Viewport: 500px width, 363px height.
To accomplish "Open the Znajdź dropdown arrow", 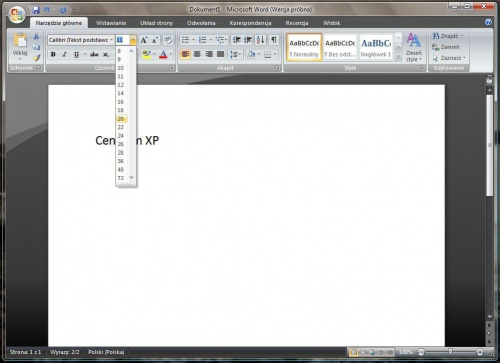I will tap(462, 36).
